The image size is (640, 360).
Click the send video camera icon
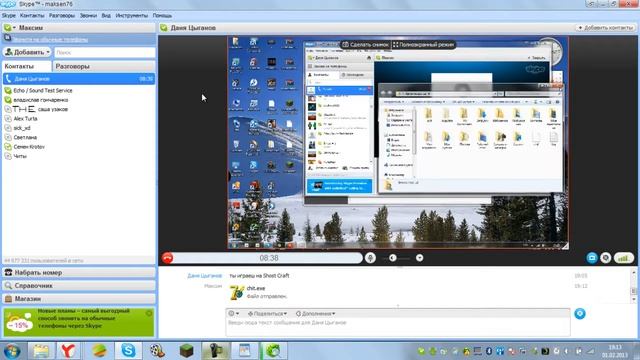(592, 258)
